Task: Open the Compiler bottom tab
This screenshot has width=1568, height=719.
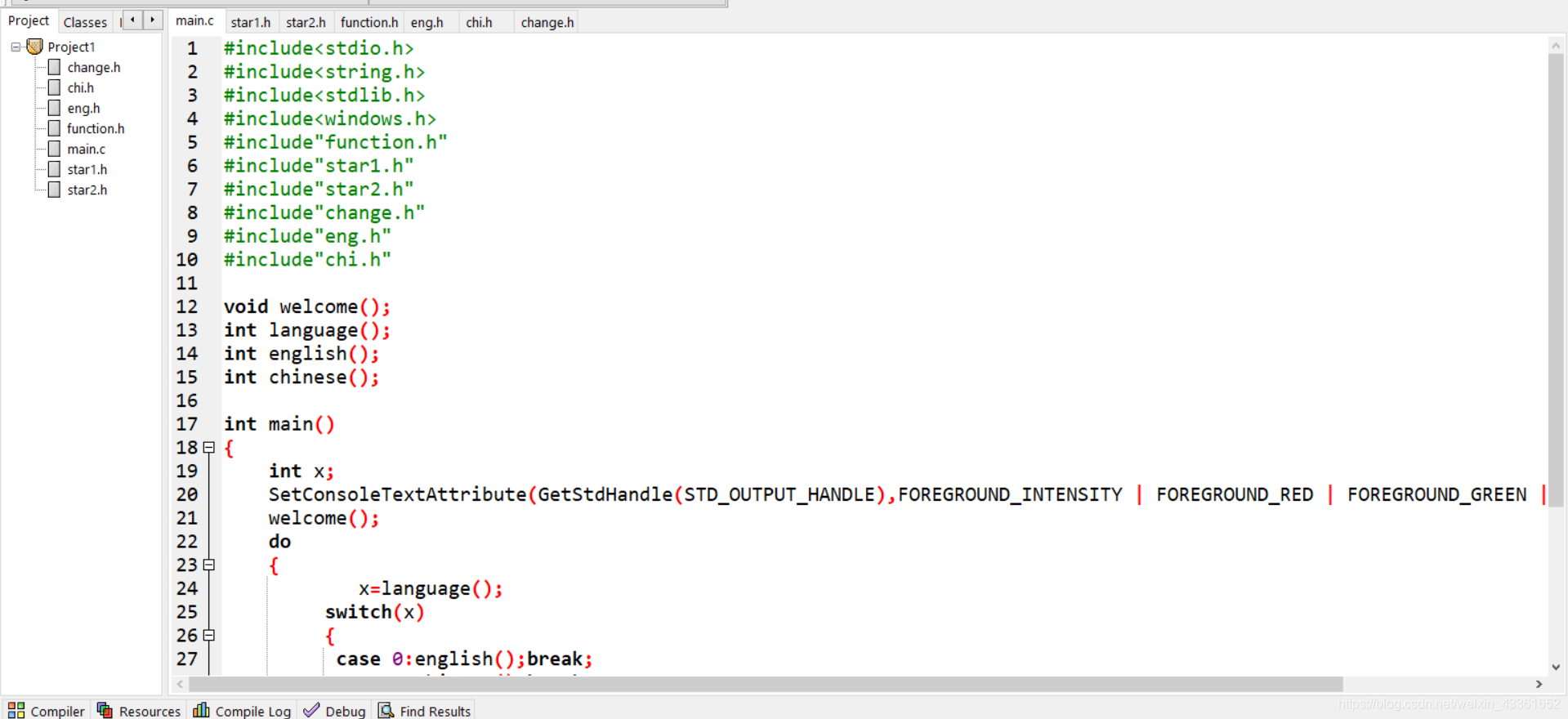Action: tap(46, 710)
